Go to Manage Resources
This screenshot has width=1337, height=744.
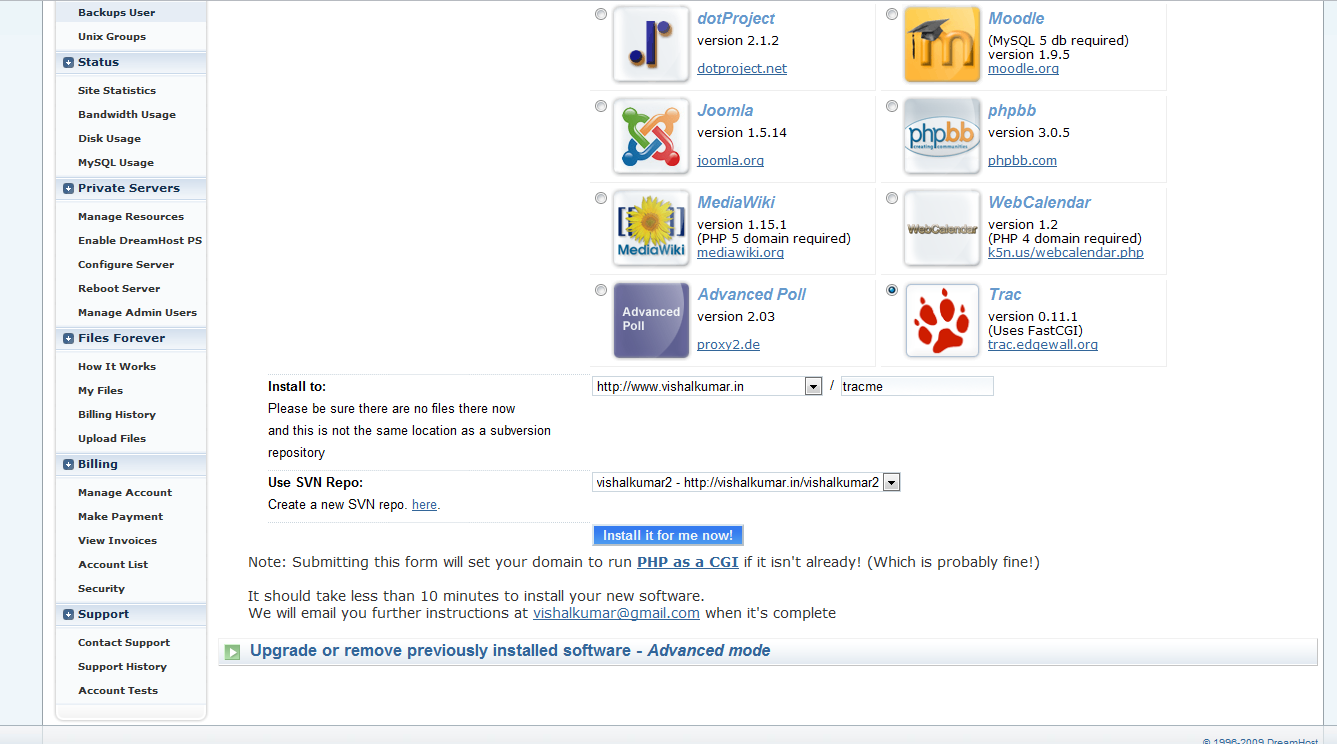[131, 217]
